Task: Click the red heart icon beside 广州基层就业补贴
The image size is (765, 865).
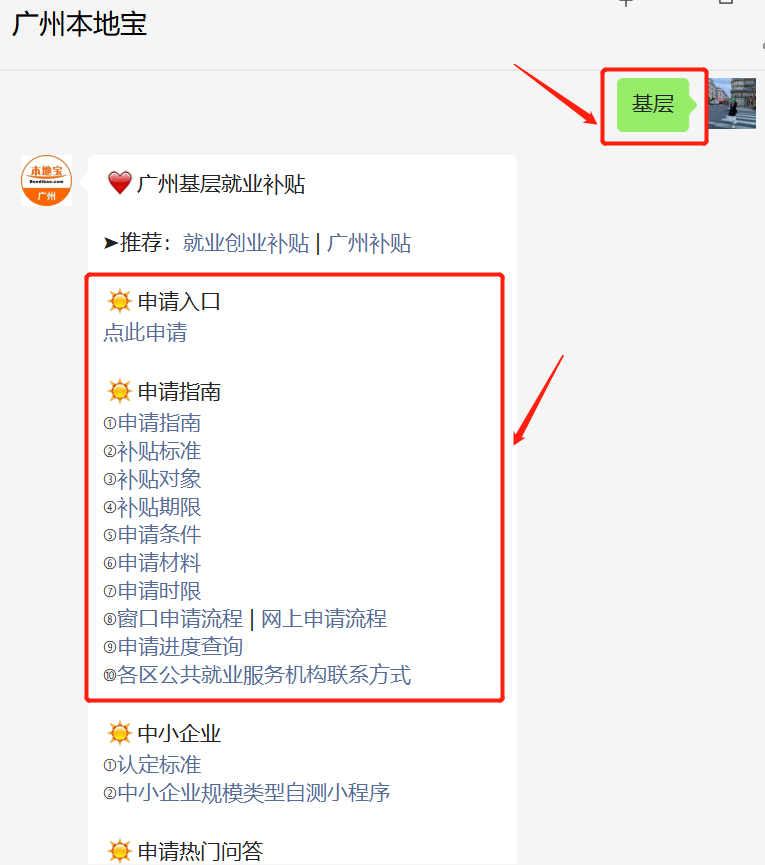Action: 120,183
